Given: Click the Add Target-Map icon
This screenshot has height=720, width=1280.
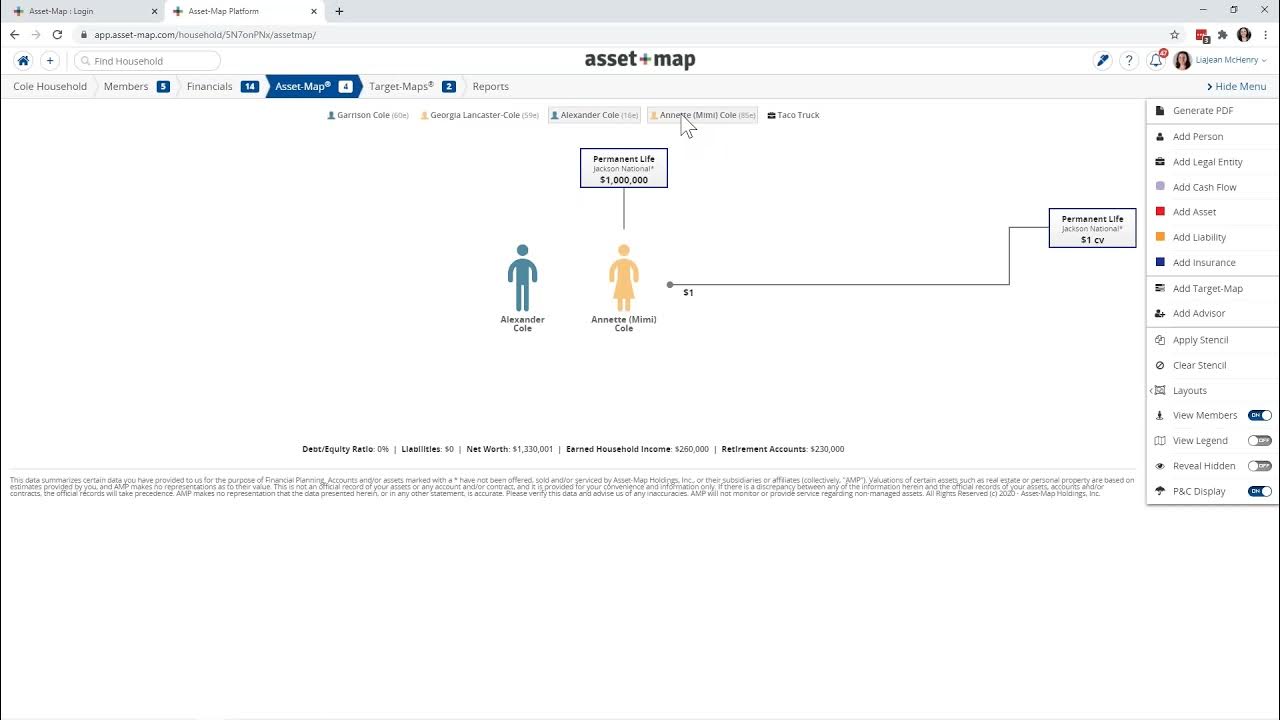Looking at the screenshot, I should click(1160, 288).
